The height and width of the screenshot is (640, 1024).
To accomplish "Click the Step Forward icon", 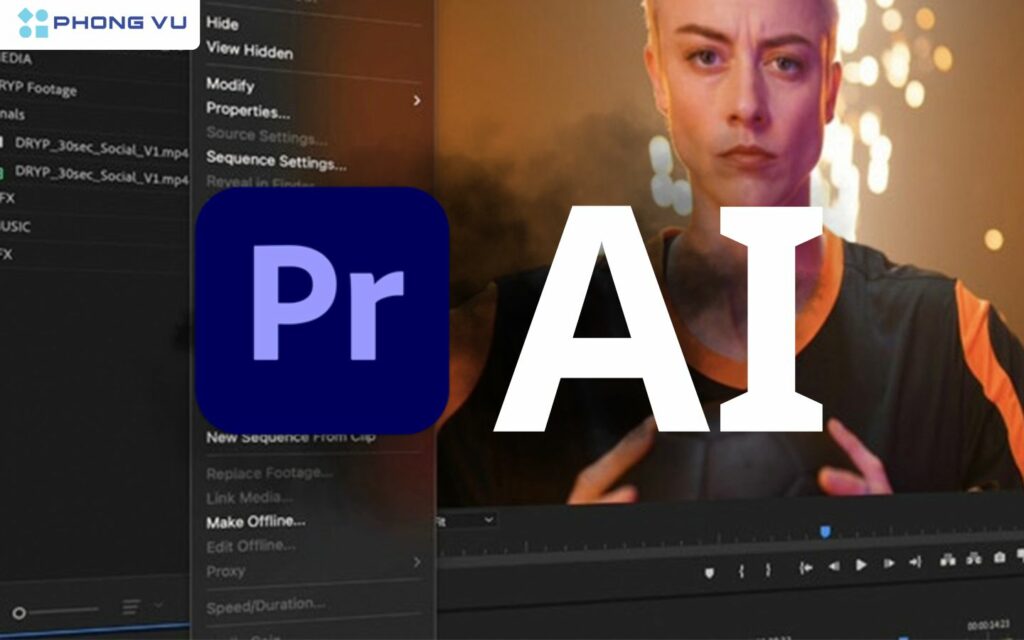I will coord(890,564).
